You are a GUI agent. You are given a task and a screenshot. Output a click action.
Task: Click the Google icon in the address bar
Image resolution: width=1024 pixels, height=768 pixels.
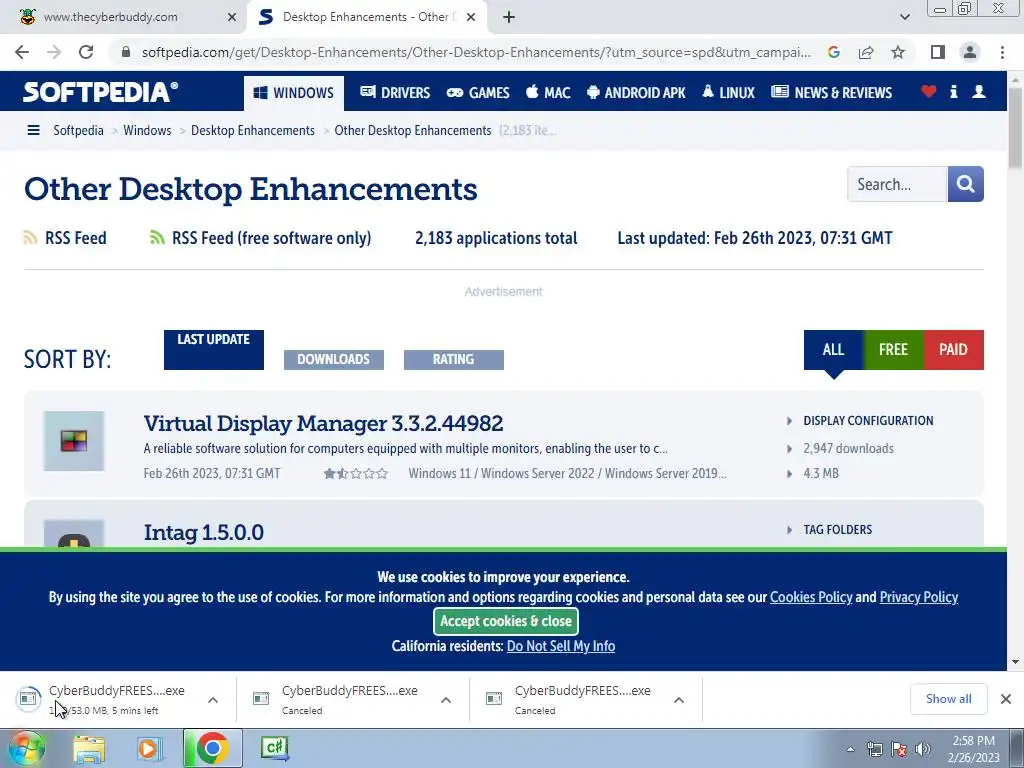point(833,52)
